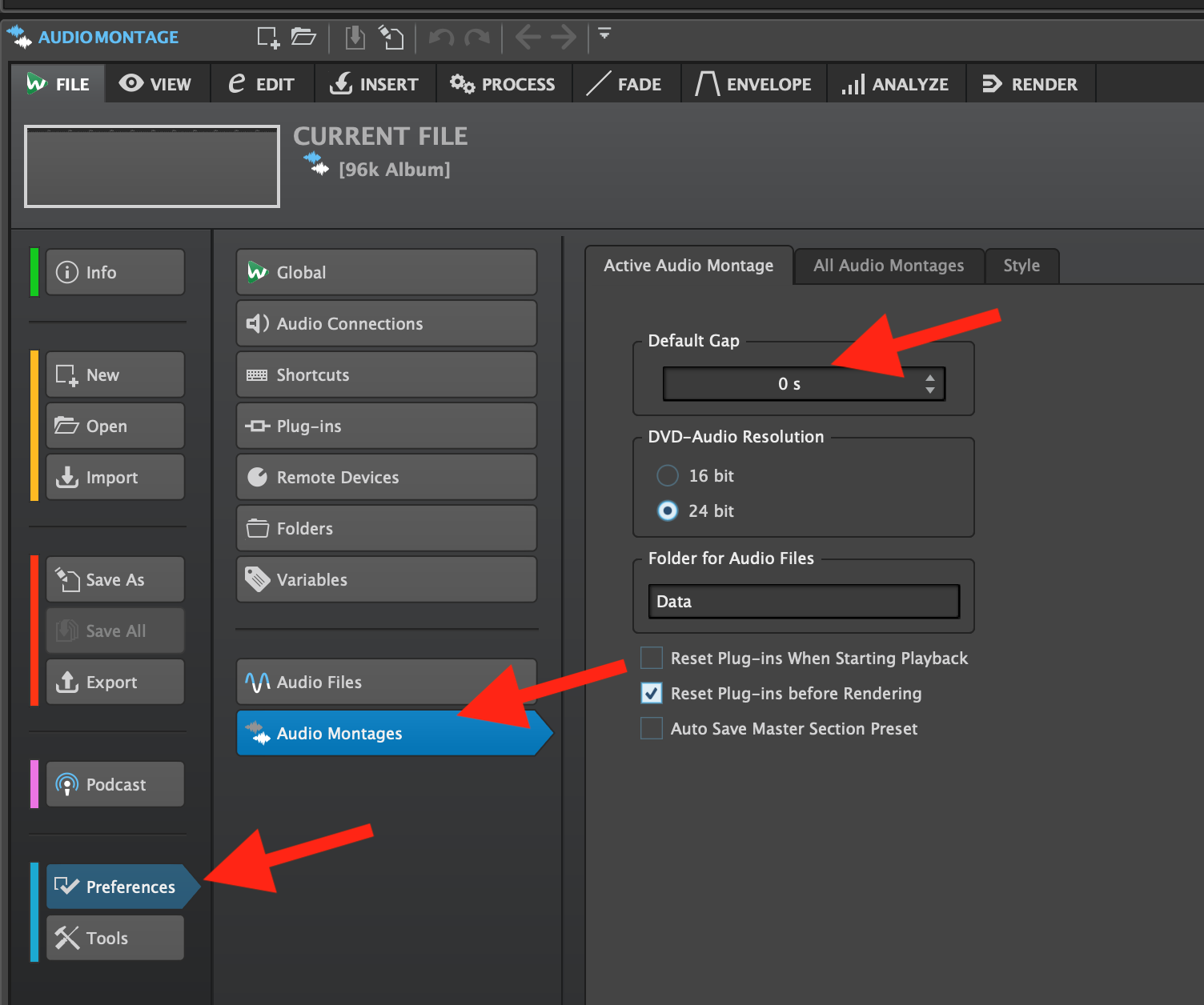1204x1005 pixels.
Task: Open the EDIT tab
Action: point(263,84)
